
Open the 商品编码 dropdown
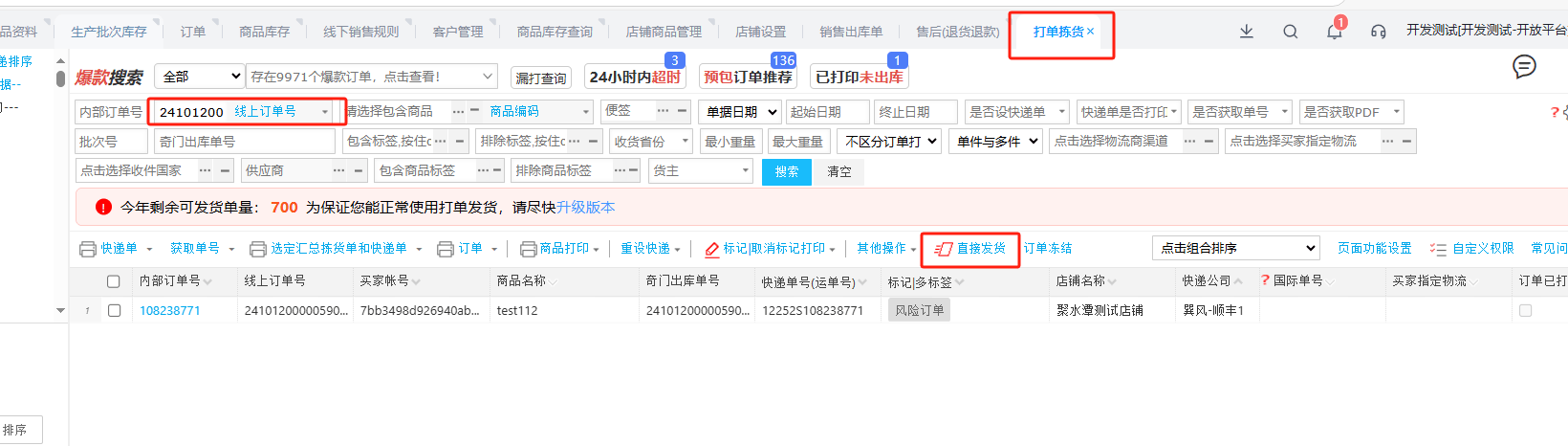pos(540,112)
